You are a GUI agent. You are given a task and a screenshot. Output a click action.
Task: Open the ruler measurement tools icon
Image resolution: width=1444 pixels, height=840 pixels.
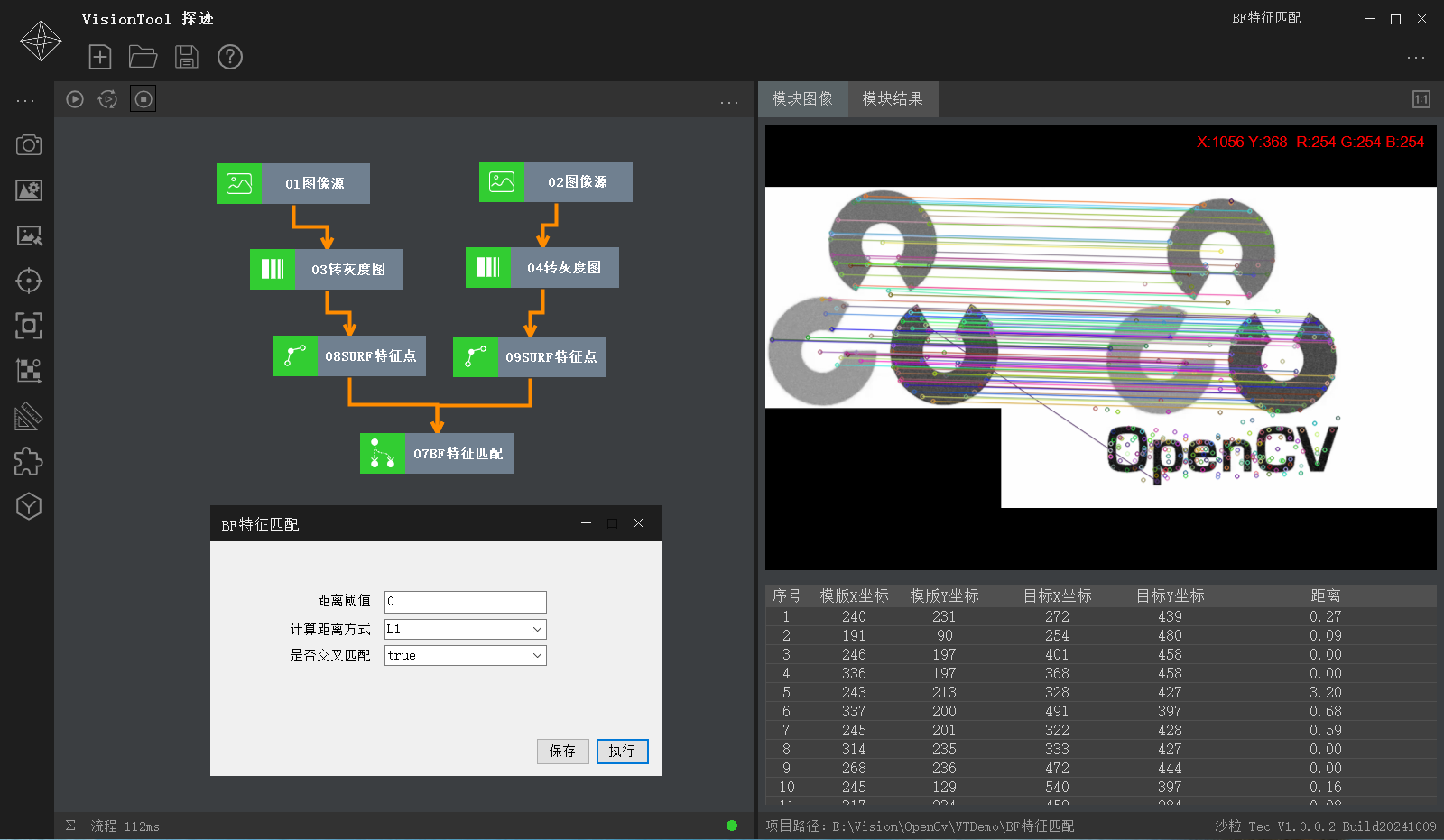coord(29,416)
